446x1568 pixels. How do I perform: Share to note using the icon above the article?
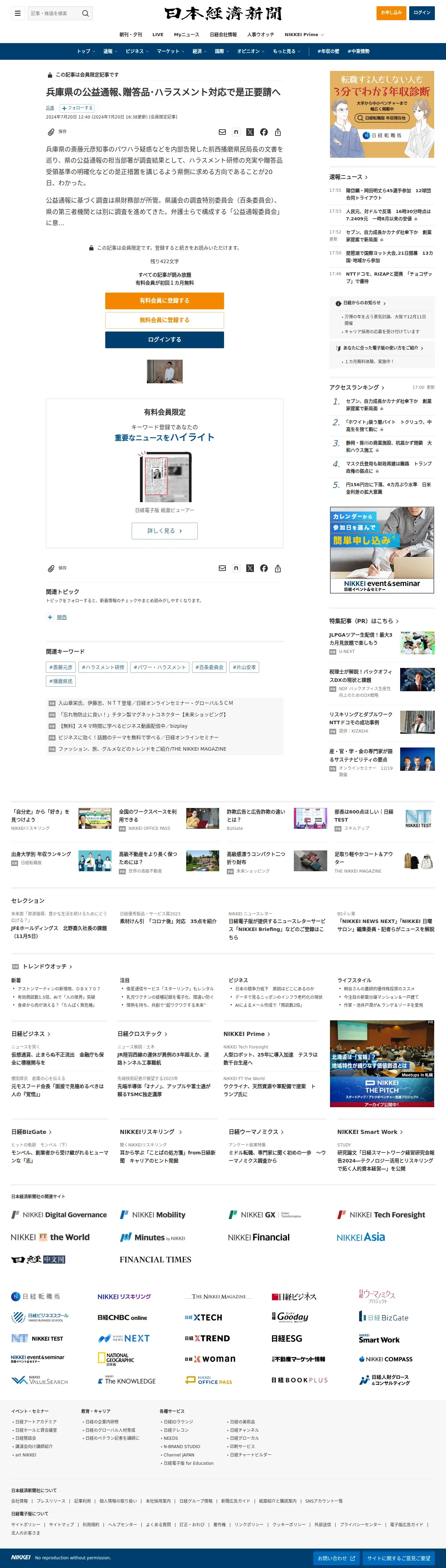pos(236,132)
